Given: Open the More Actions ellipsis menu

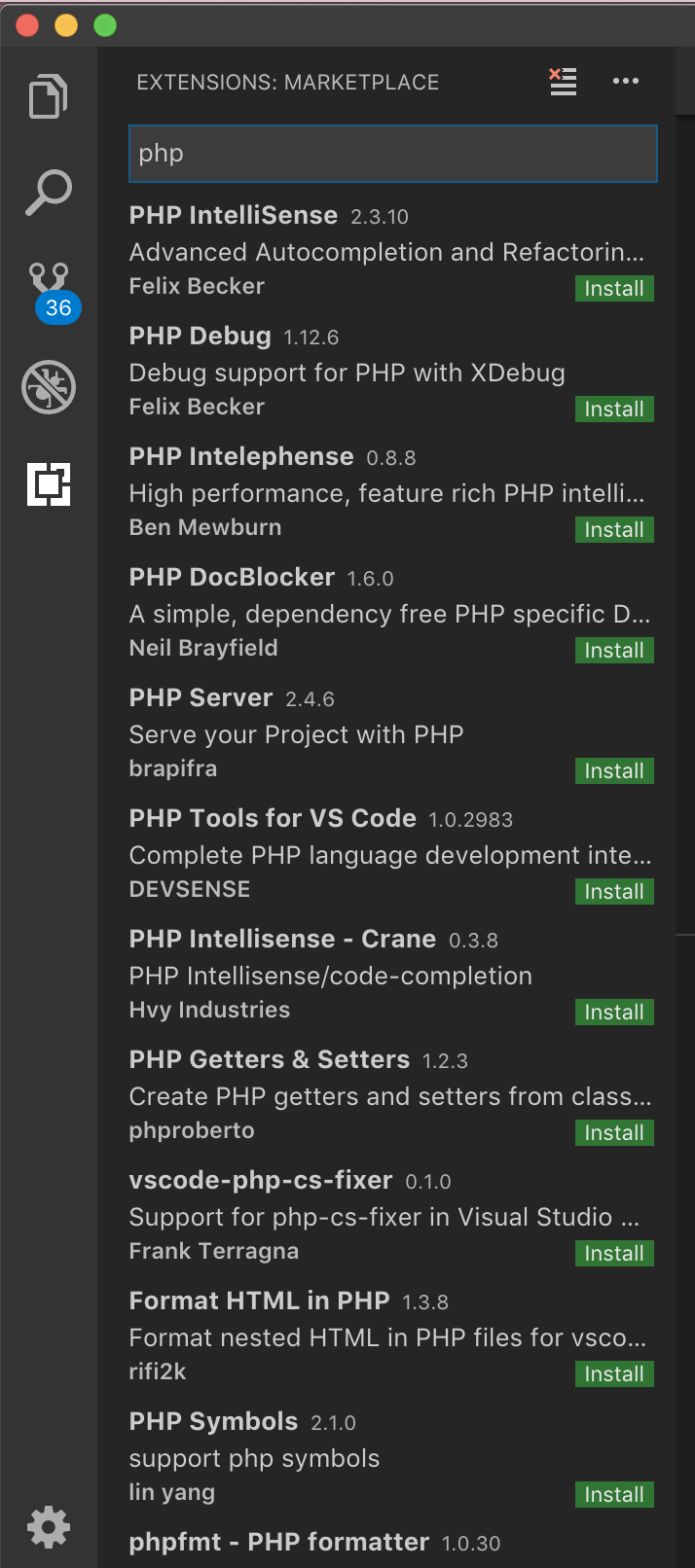Looking at the screenshot, I should tap(626, 82).
